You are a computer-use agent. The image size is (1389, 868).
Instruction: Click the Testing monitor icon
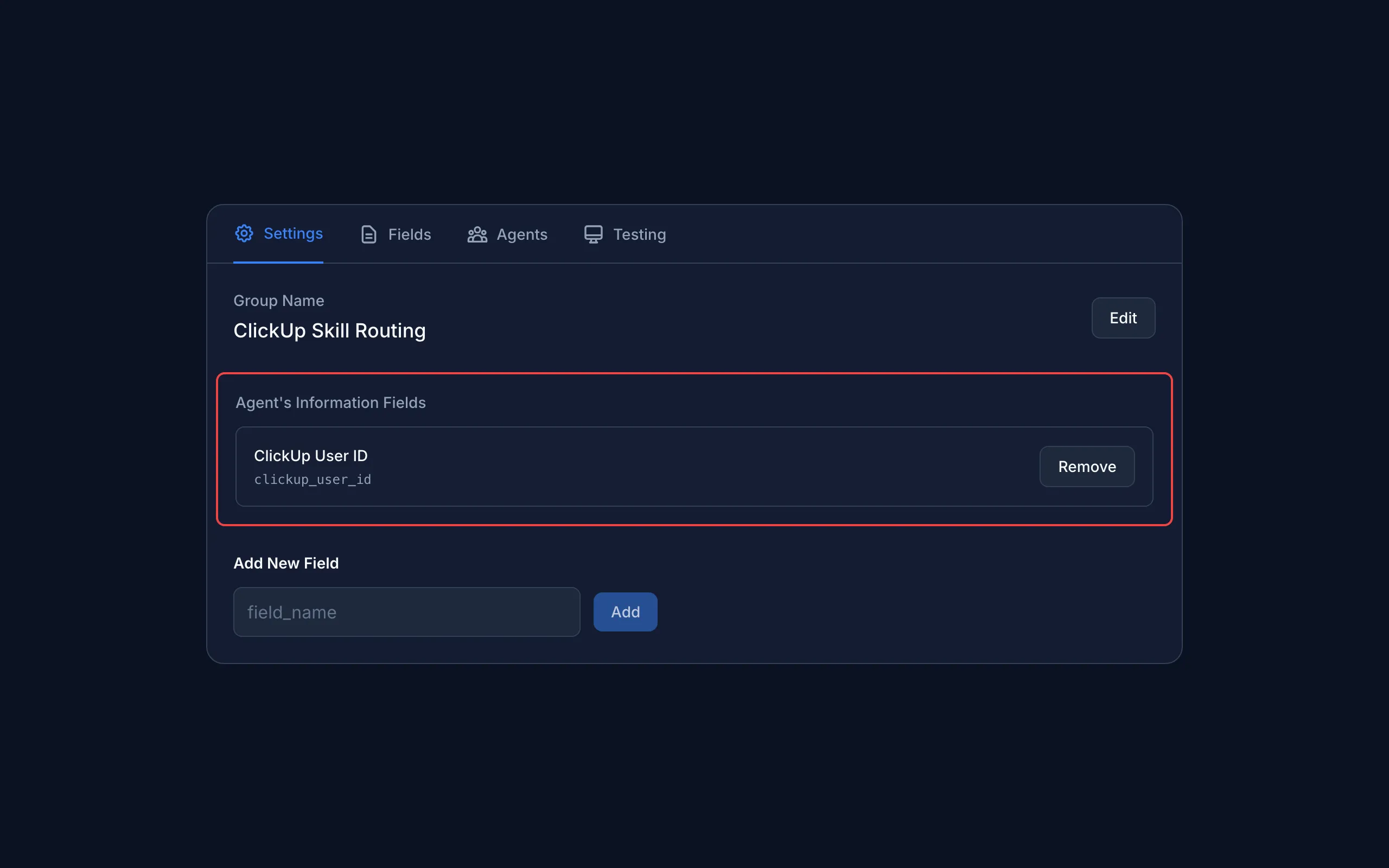(592, 234)
